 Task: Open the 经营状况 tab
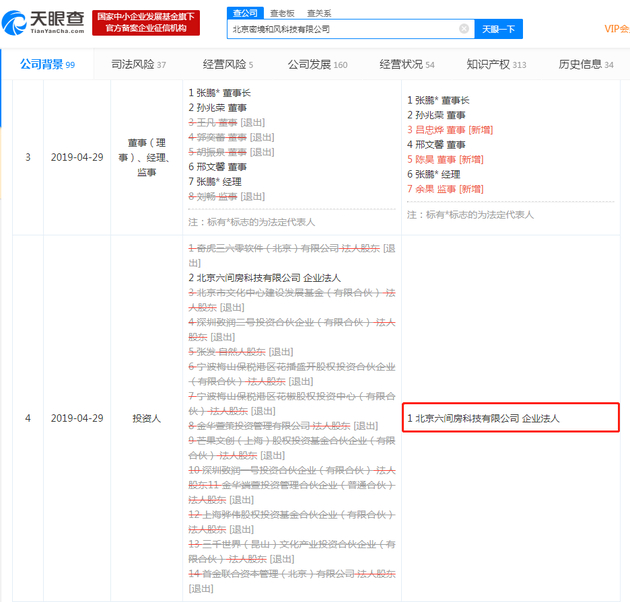tap(407, 64)
